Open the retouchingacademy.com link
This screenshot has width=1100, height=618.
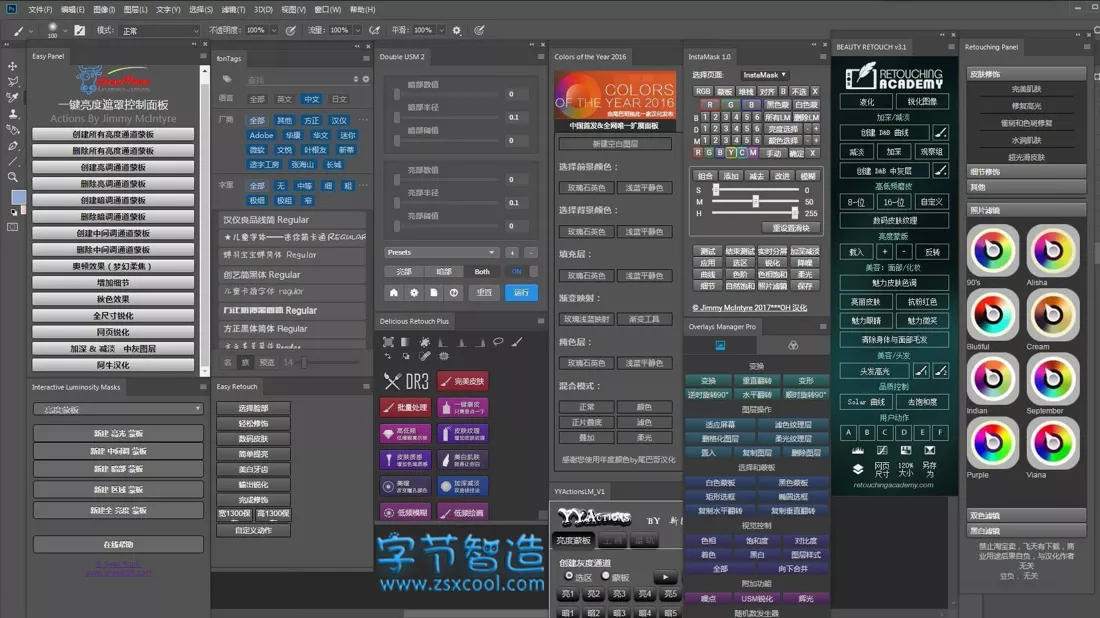[x=893, y=485]
